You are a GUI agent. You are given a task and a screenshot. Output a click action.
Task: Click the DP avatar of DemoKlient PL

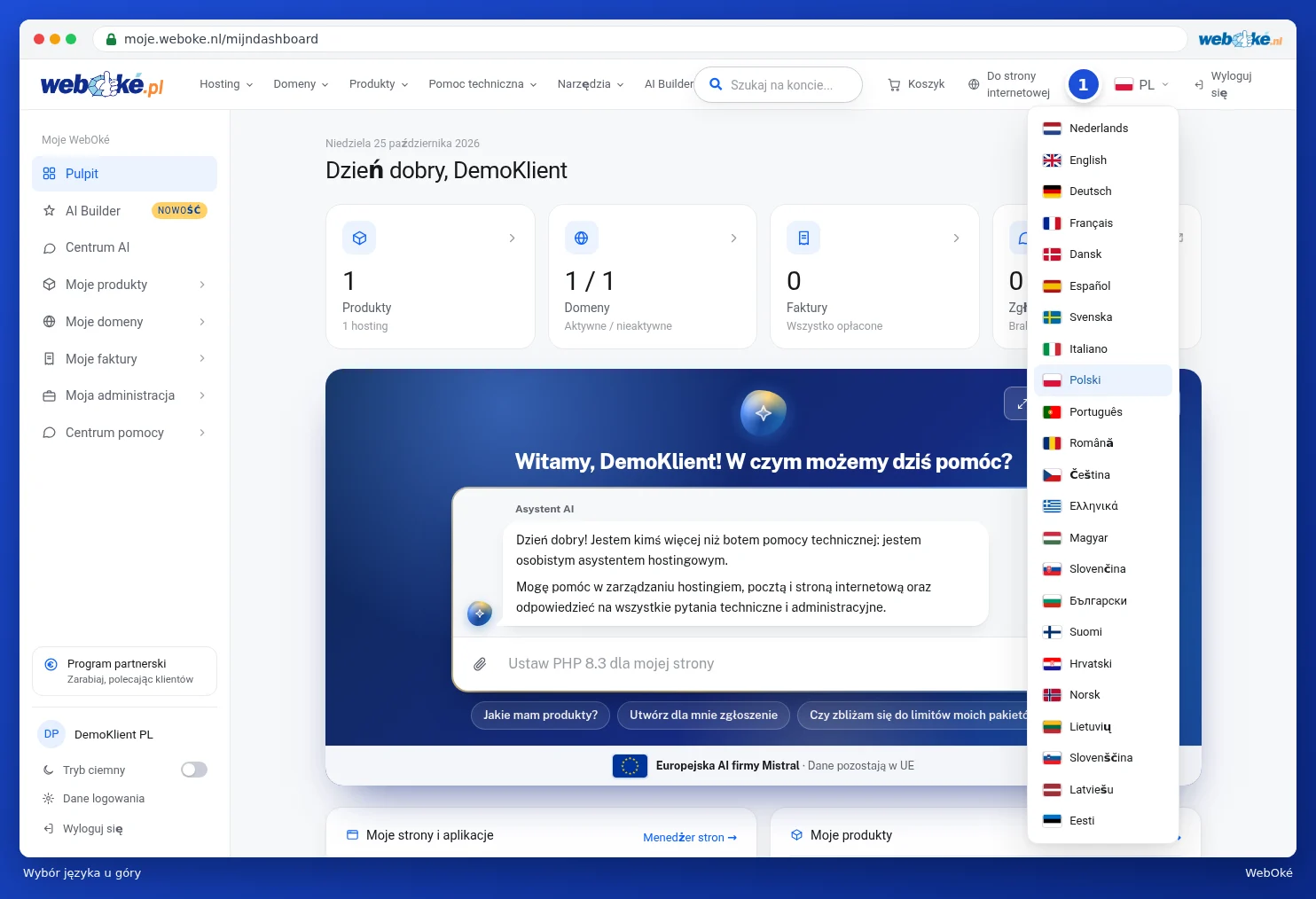(x=51, y=734)
